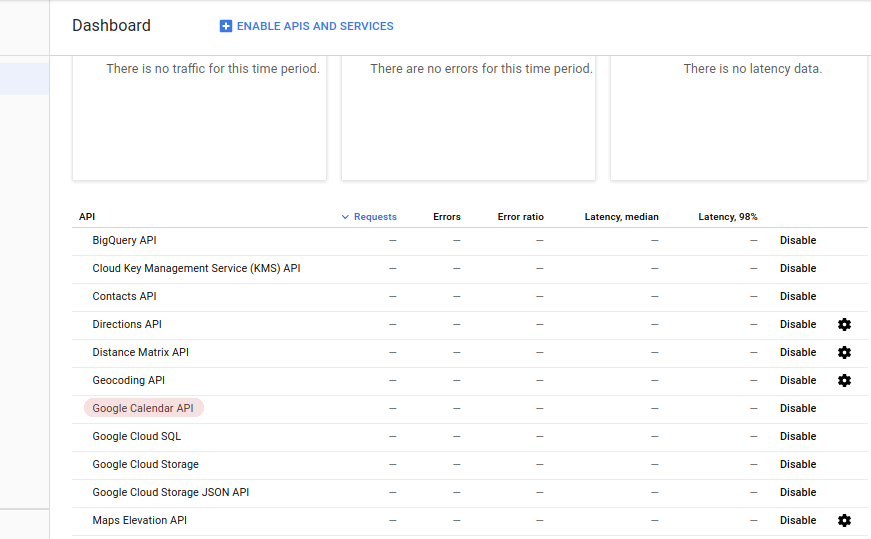
Task: Disable the Google Calendar API
Action: pos(798,408)
